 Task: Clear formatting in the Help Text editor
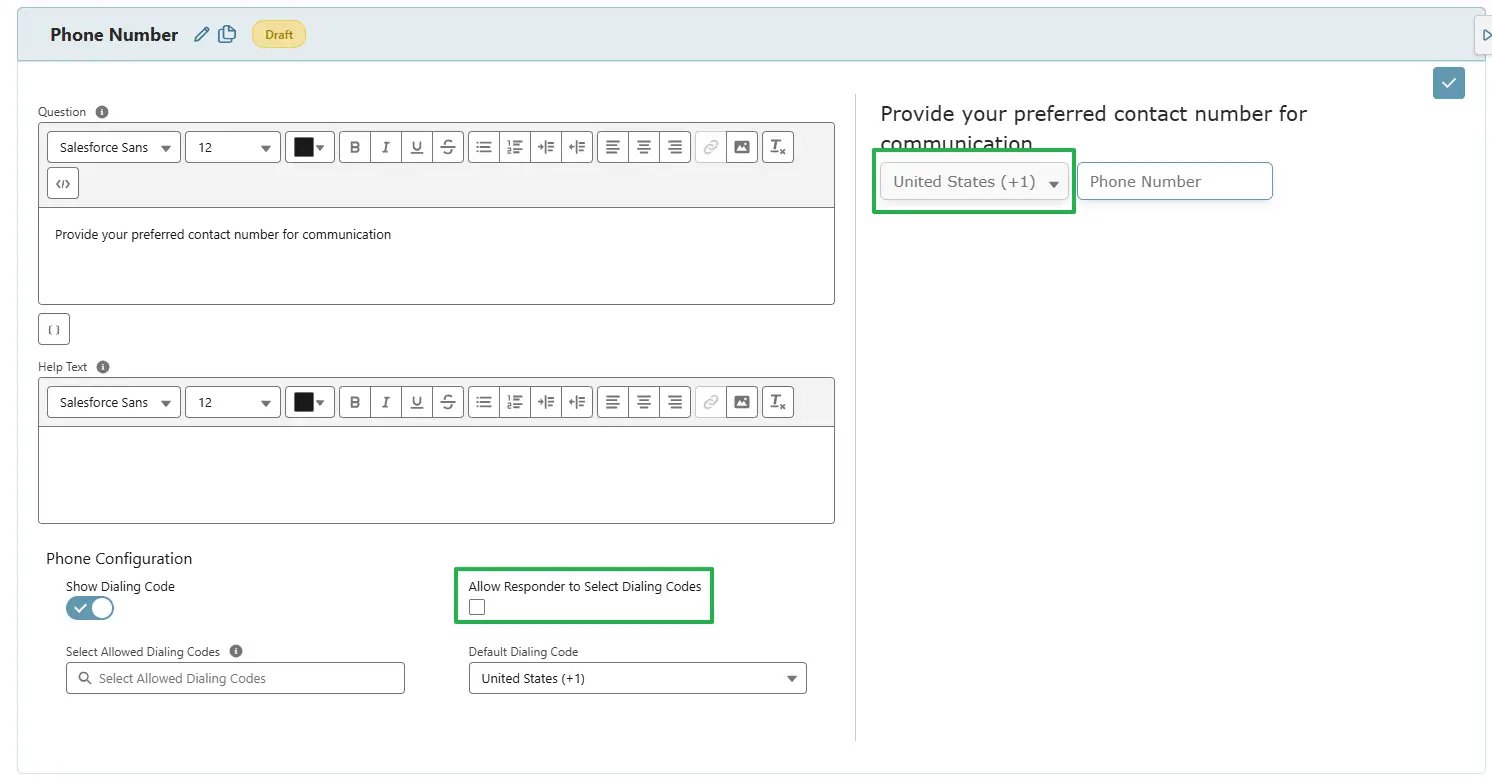pos(778,402)
